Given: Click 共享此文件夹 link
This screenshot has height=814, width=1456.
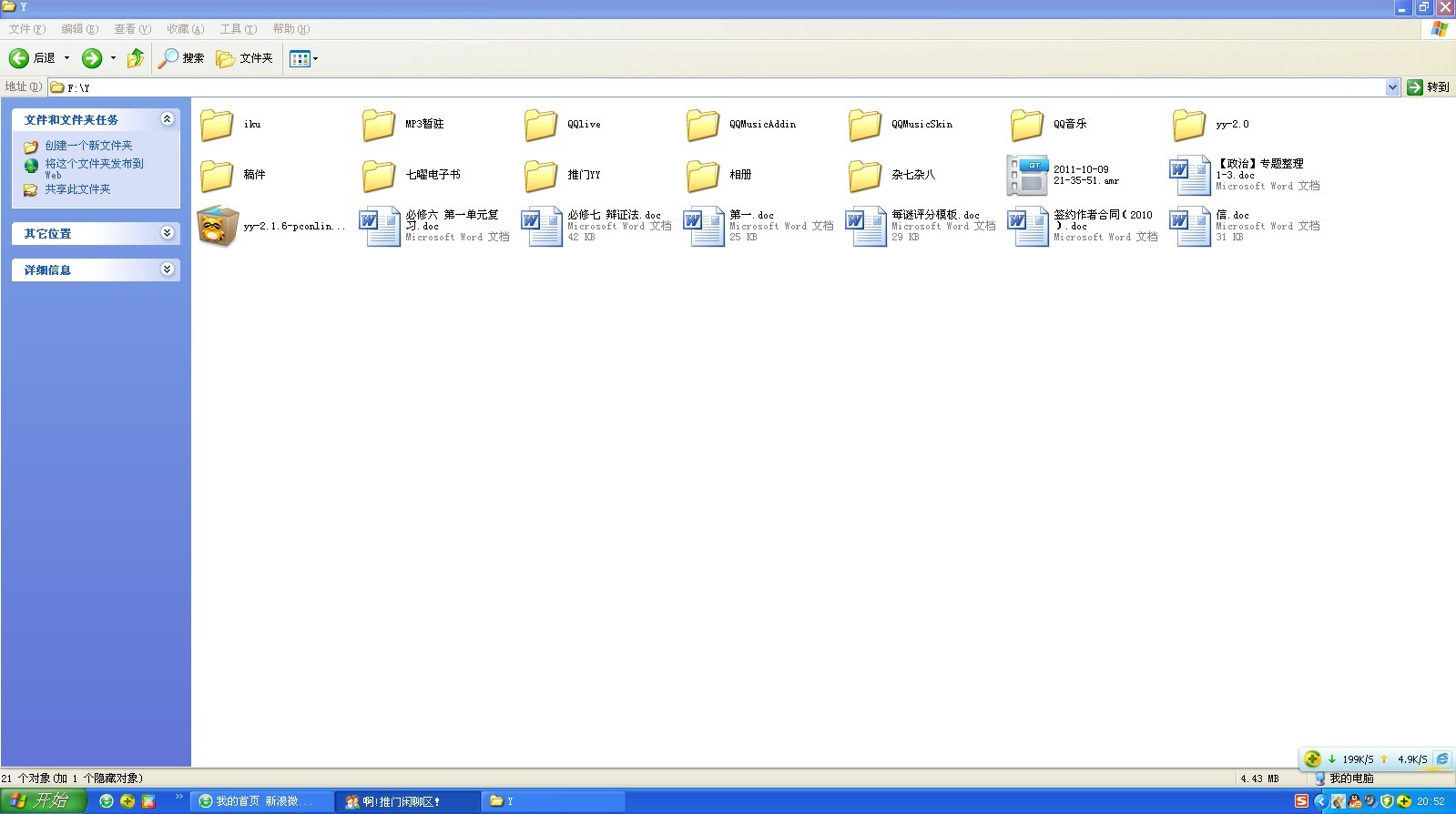Looking at the screenshot, I should [x=77, y=189].
